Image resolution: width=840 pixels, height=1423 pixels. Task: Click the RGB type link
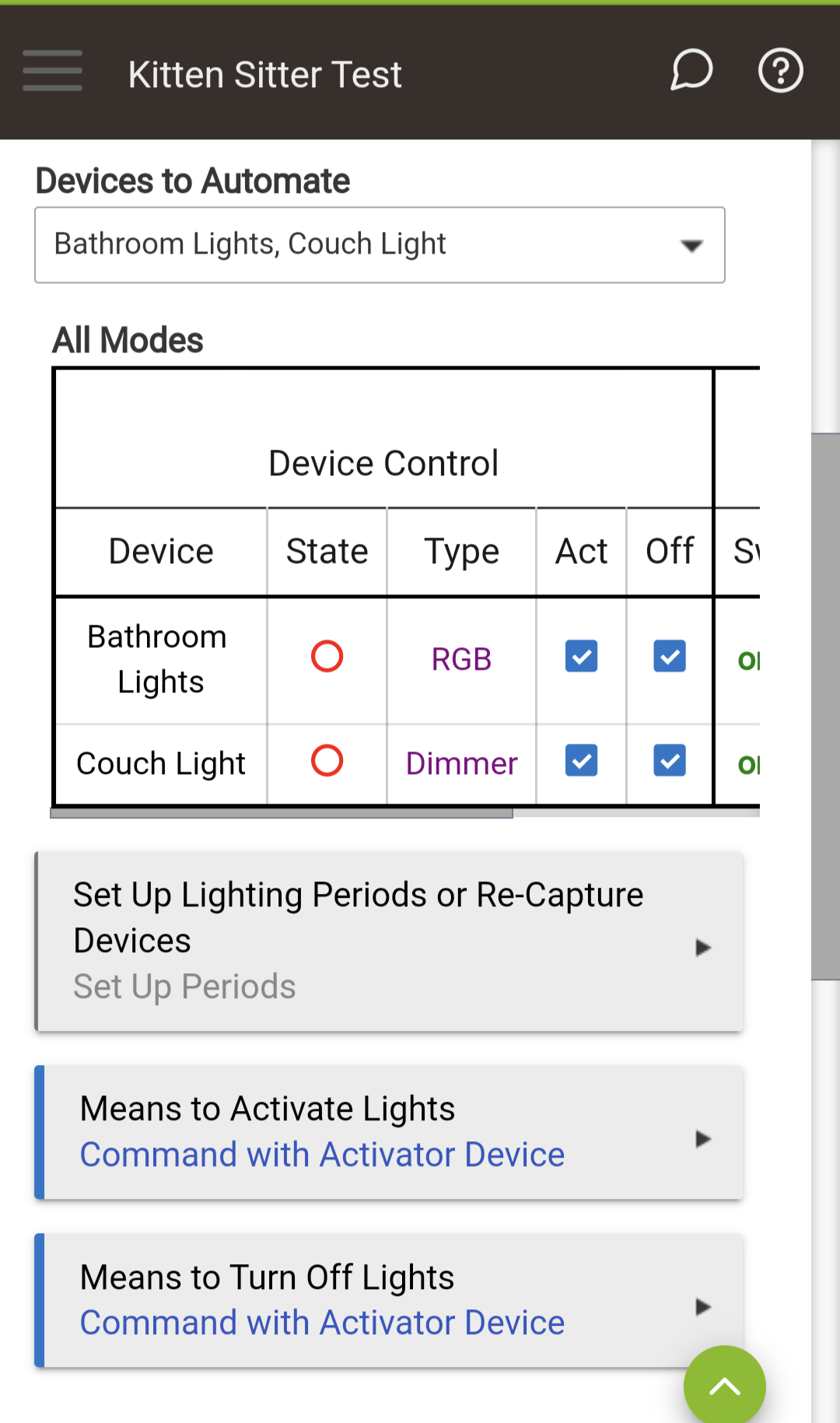[x=461, y=659]
